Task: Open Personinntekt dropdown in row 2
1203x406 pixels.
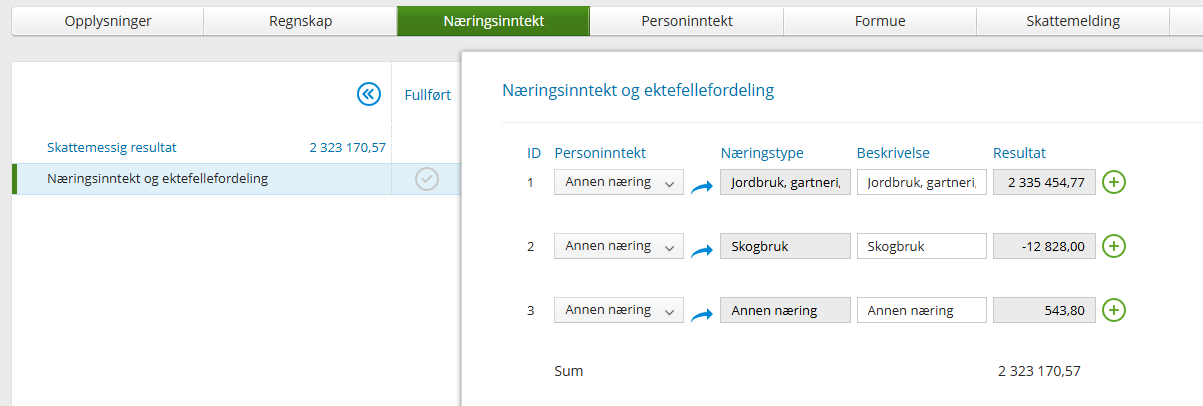Action: pos(619,246)
